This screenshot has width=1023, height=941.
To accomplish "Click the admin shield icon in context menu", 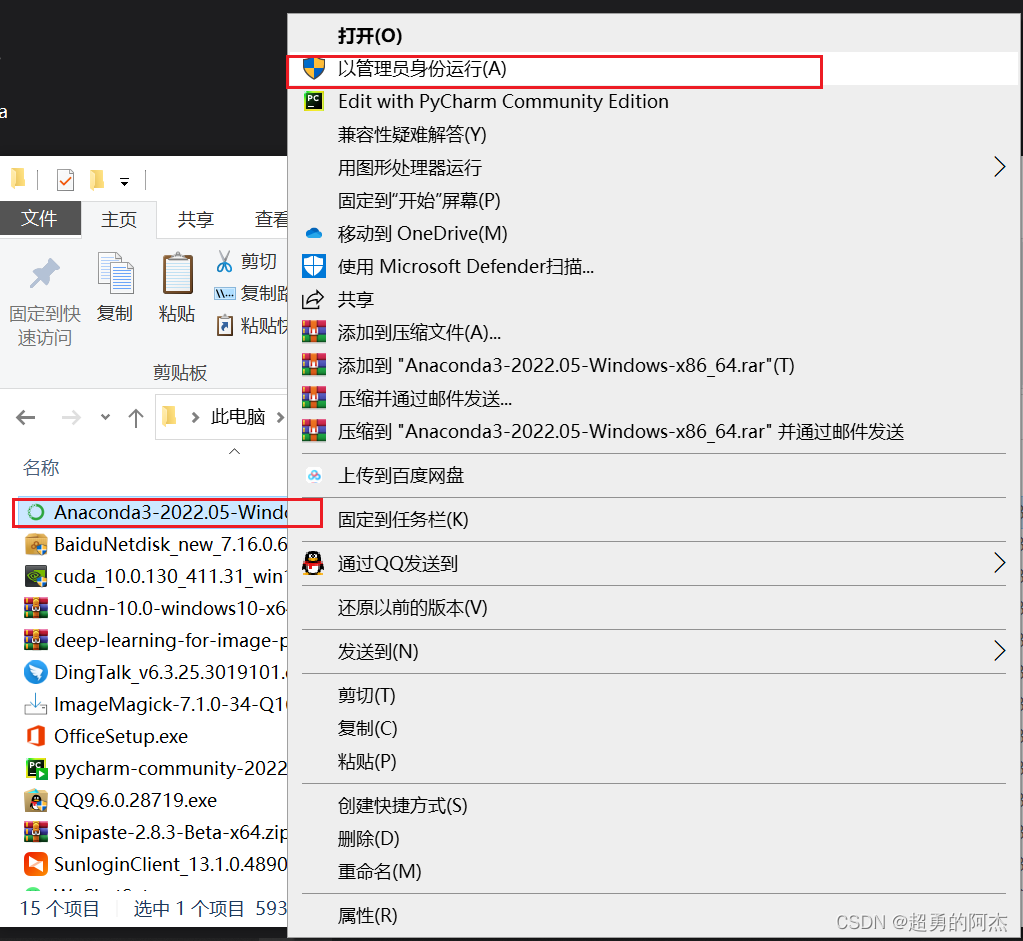I will [x=314, y=69].
